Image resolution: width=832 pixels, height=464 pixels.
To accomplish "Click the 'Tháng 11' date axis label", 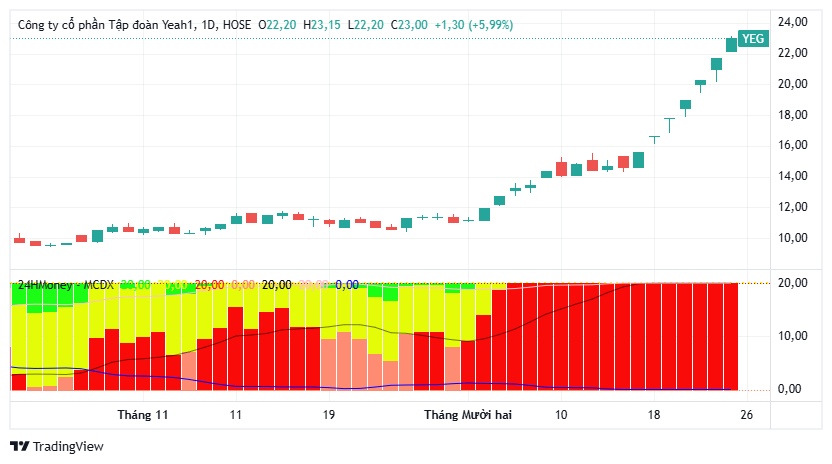I will [x=143, y=415].
